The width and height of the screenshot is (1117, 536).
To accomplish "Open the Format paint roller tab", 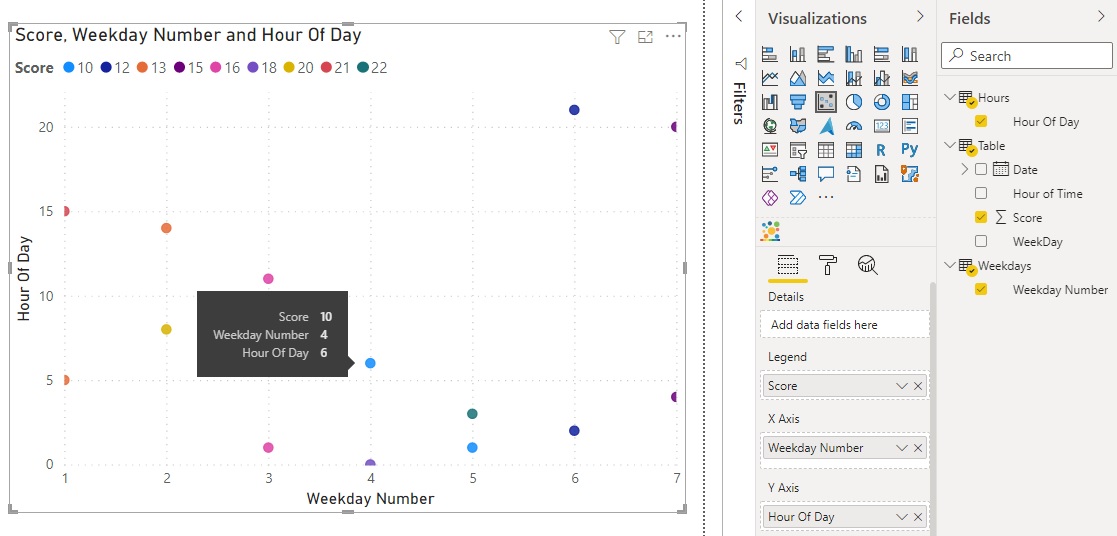I will [827, 265].
